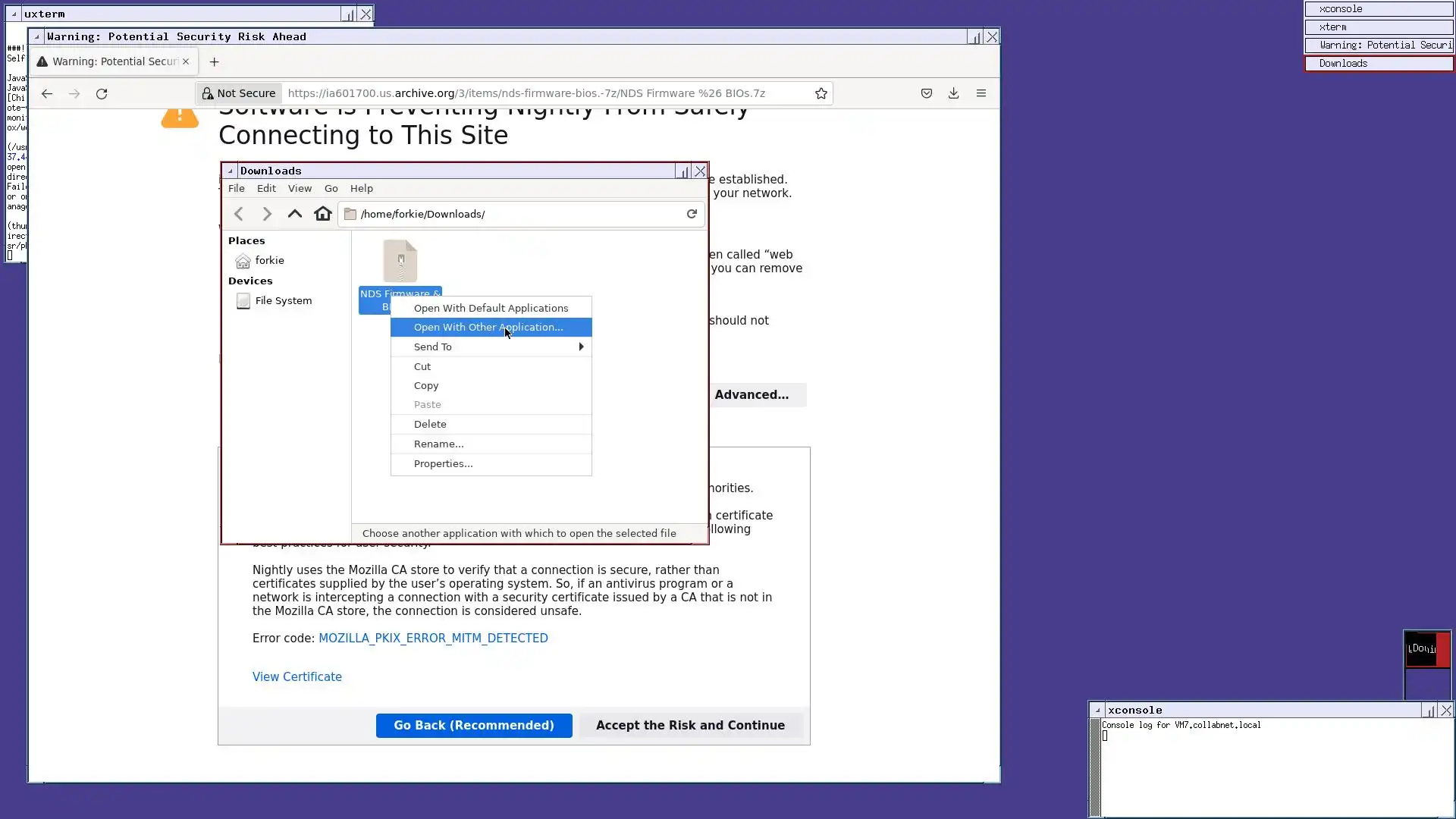Viewport: 1456px width, 819px height.
Task: Open Firefox hamburger application menu
Action: [x=981, y=93]
